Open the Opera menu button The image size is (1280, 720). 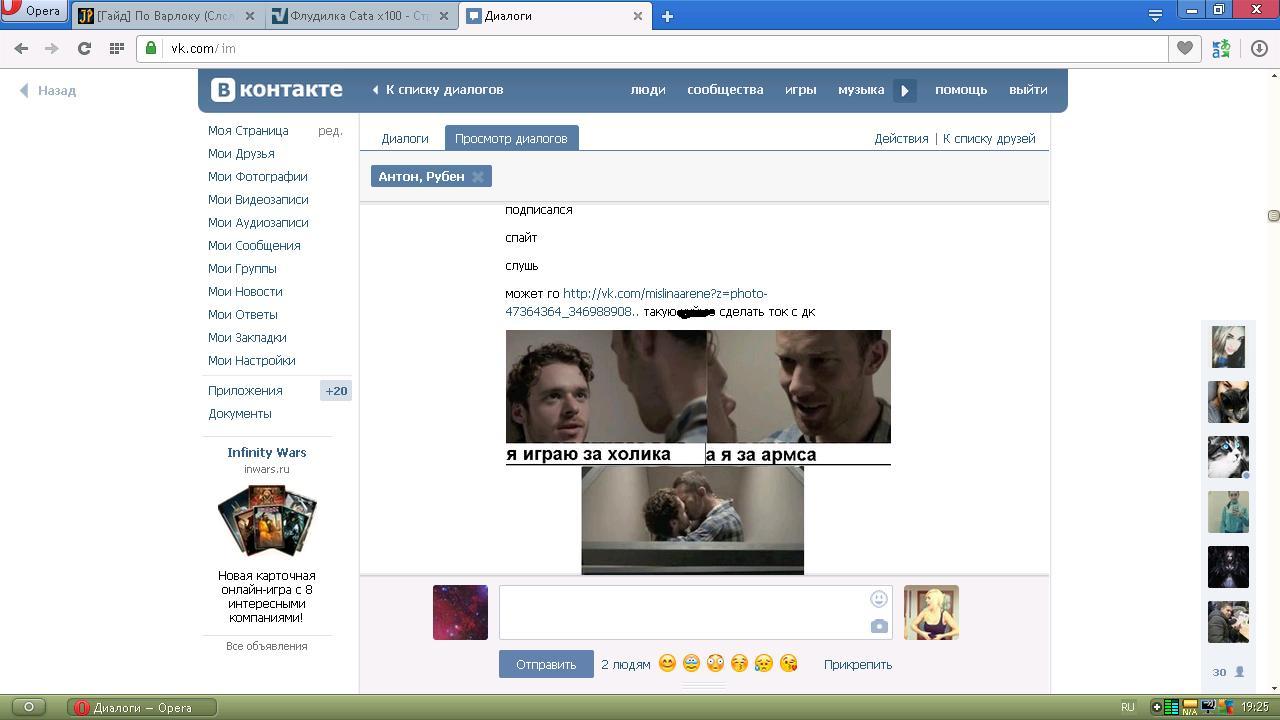click(x=34, y=11)
